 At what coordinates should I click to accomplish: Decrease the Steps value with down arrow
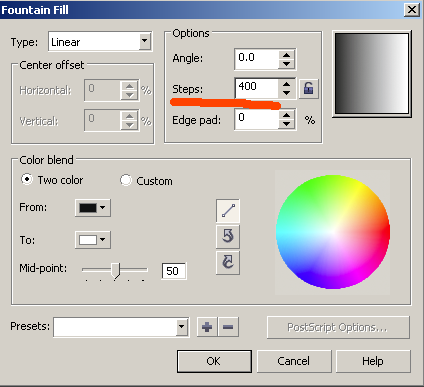pyautogui.click(x=286, y=93)
